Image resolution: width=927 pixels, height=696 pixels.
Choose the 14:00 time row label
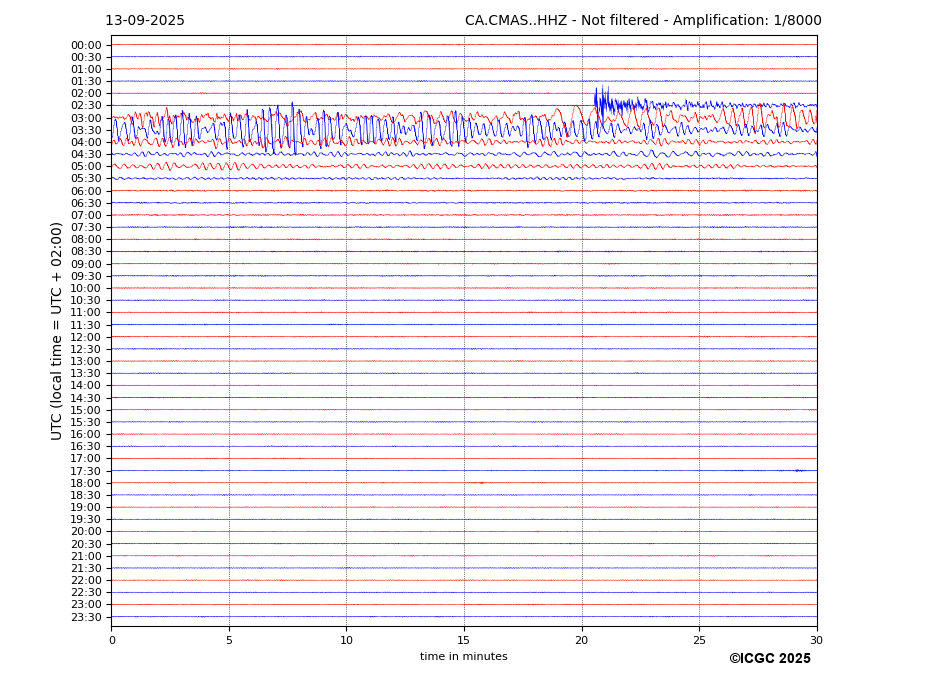click(86, 386)
